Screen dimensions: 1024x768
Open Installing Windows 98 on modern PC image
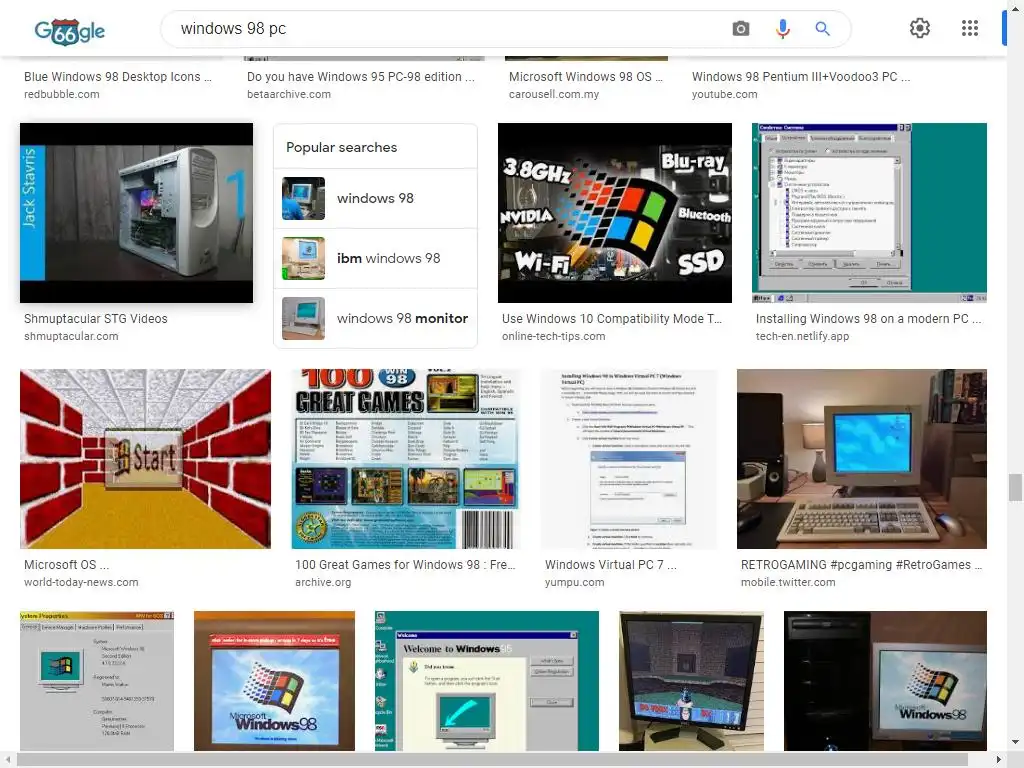[x=869, y=213]
